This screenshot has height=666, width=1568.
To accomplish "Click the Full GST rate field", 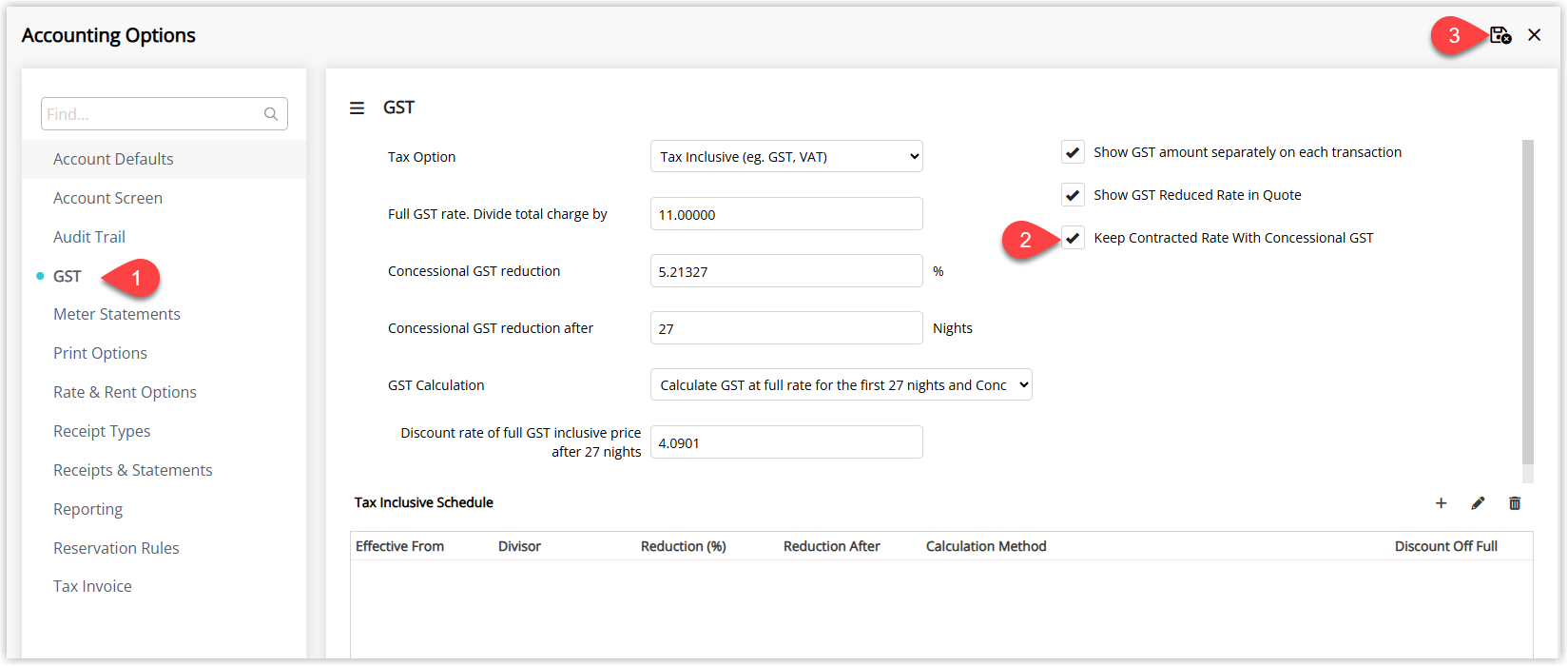I will 786,214.
